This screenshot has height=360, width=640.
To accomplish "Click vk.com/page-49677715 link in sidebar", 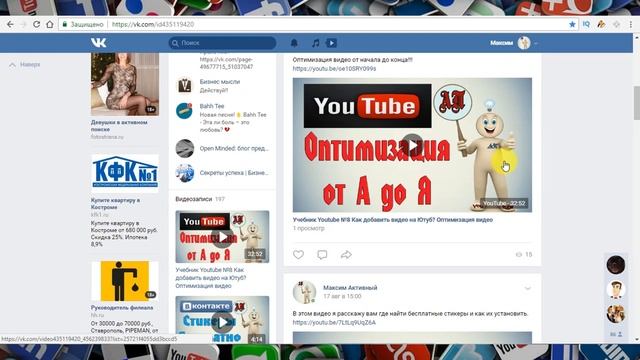I will (226, 63).
